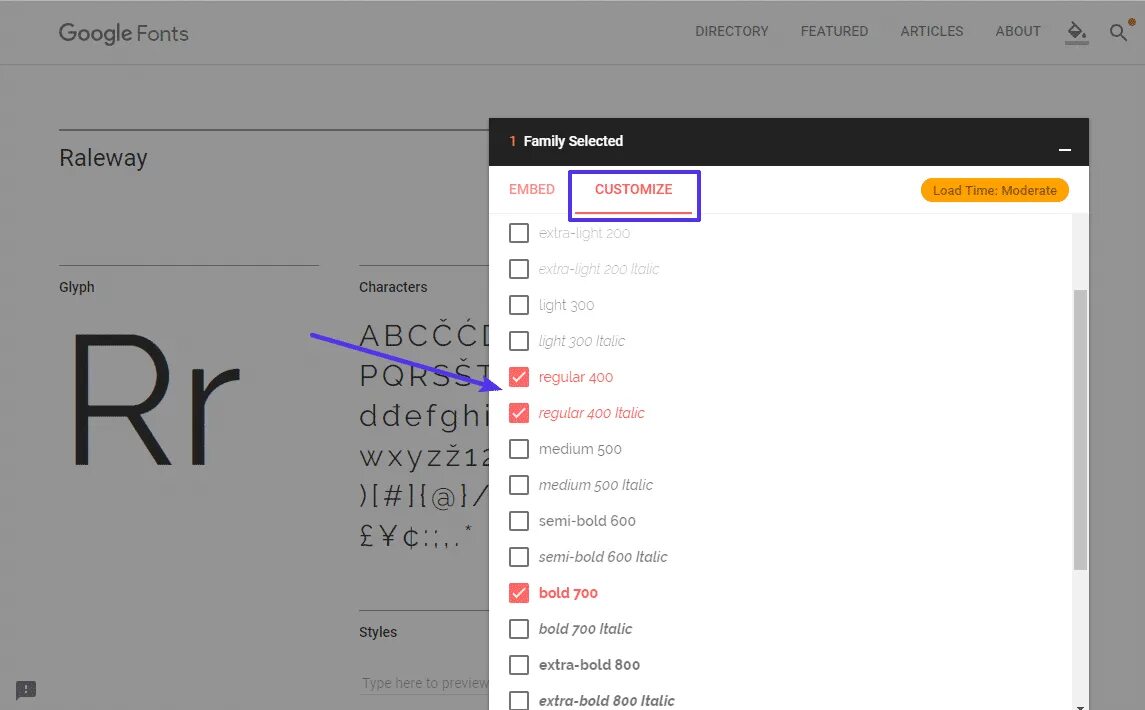1145x710 pixels.
Task: Check the medium 500 box
Action: (518, 448)
